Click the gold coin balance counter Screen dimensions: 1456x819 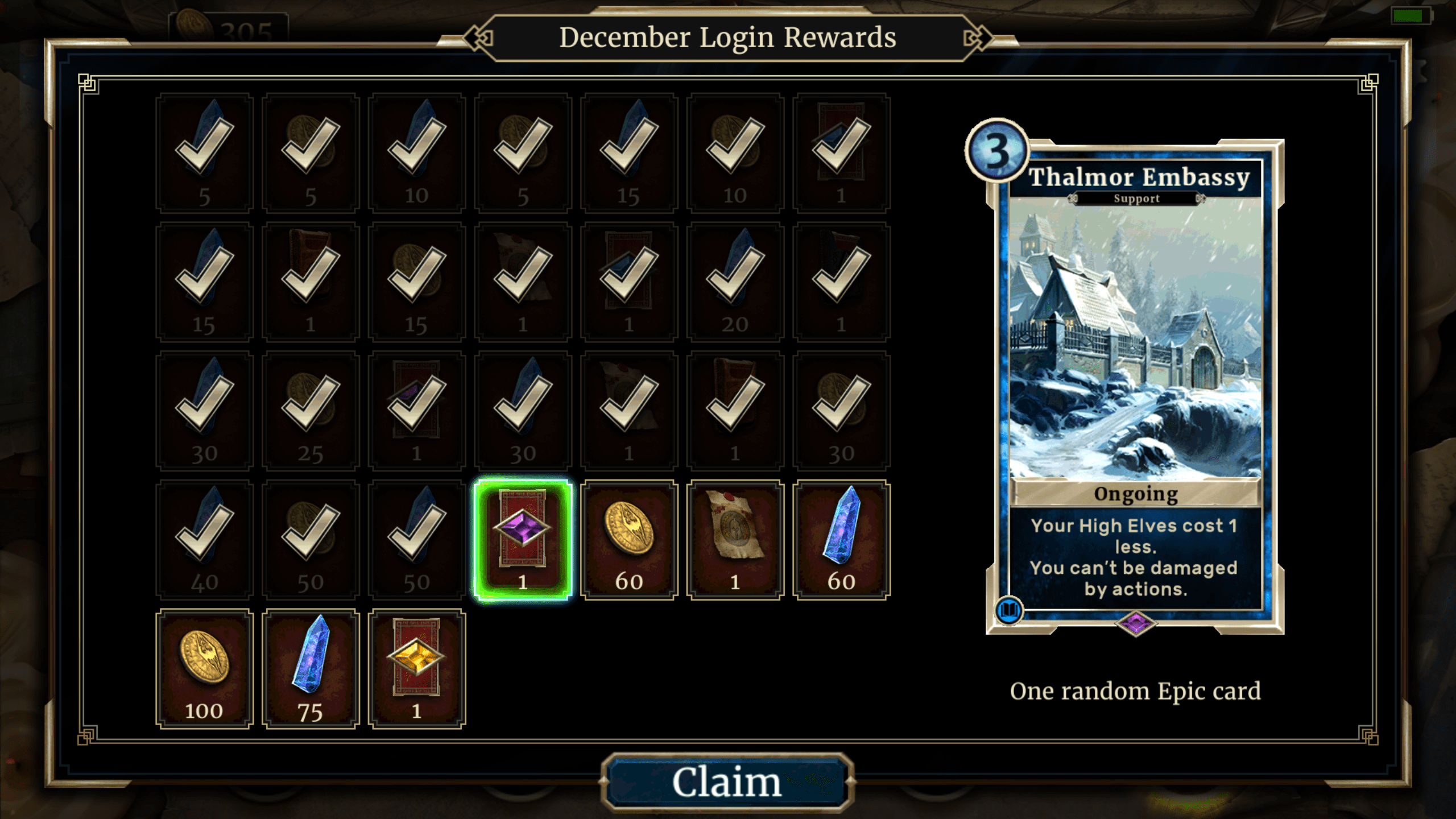pos(229,27)
